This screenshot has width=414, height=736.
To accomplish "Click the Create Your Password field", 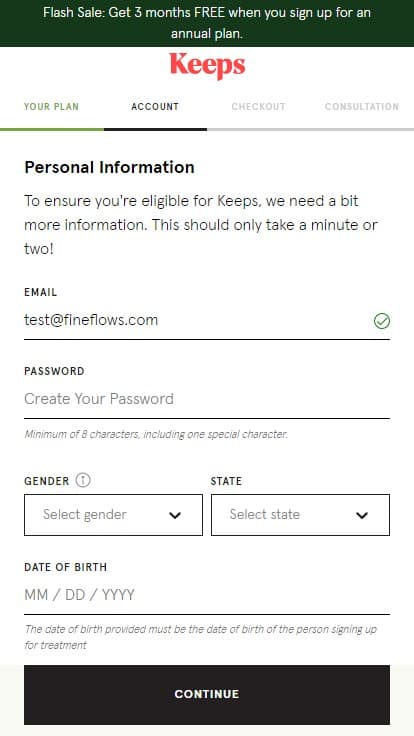I will pos(207,399).
